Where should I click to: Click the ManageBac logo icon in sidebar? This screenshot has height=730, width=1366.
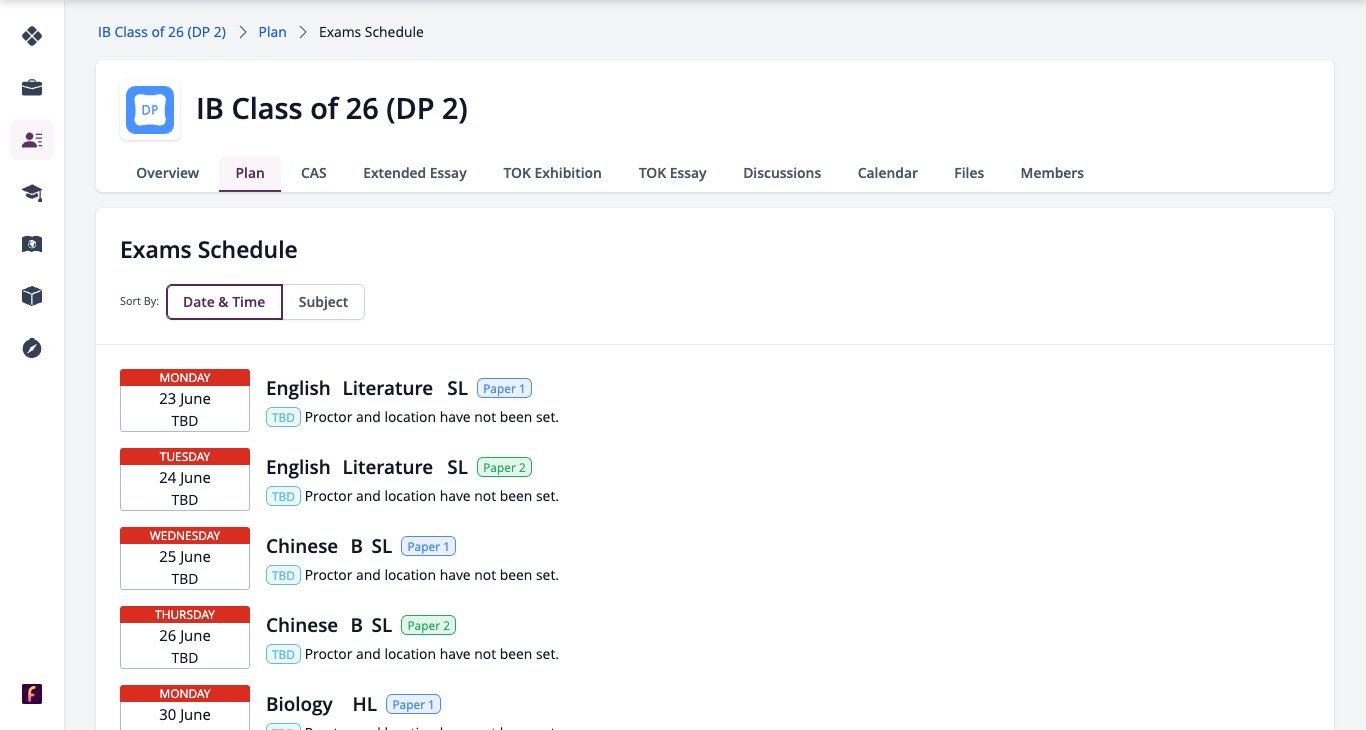tap(32, 36)
